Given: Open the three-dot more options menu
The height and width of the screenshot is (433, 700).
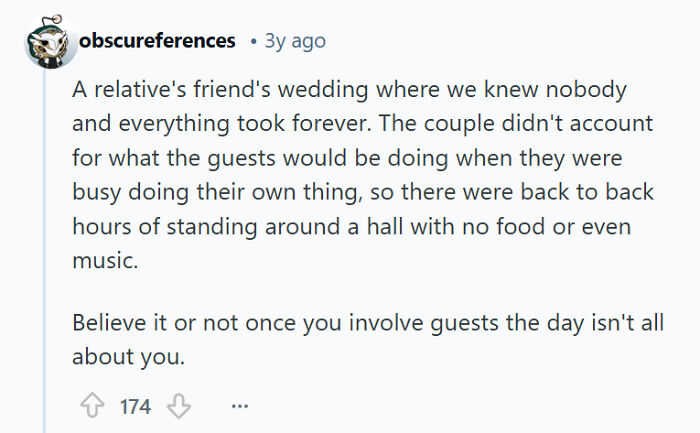Looking at the screenshot, I should pos(239,406).
